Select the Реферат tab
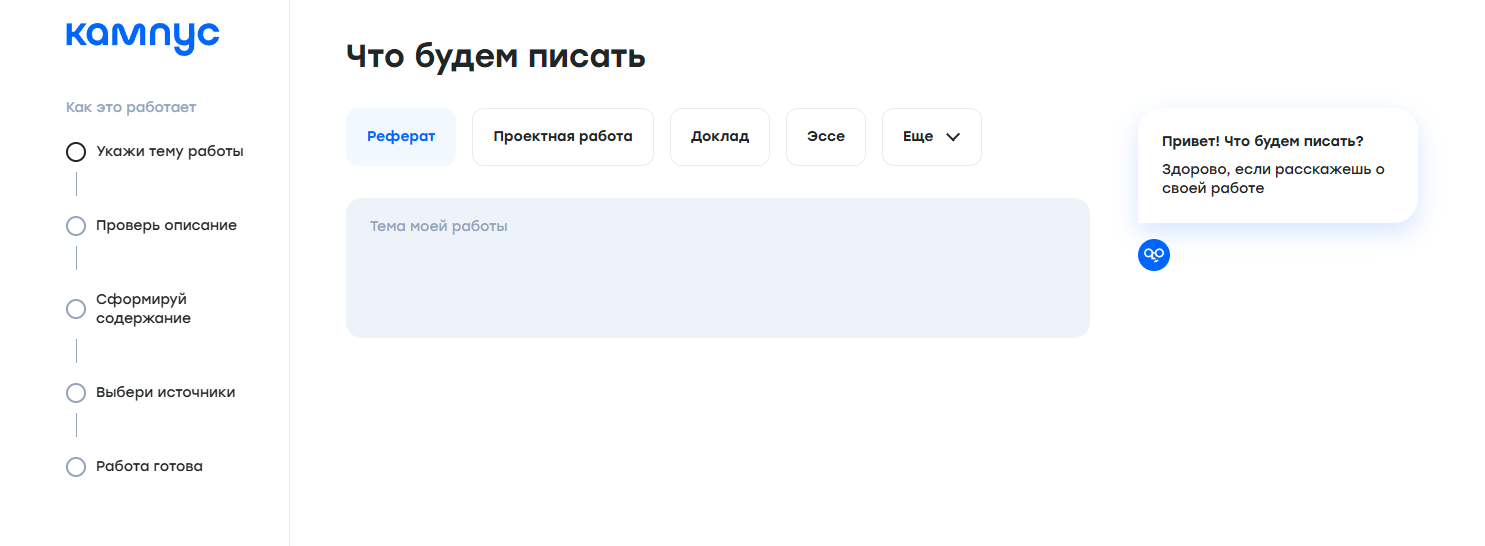This screenshot has height=546, width=1485. (401, 137)
